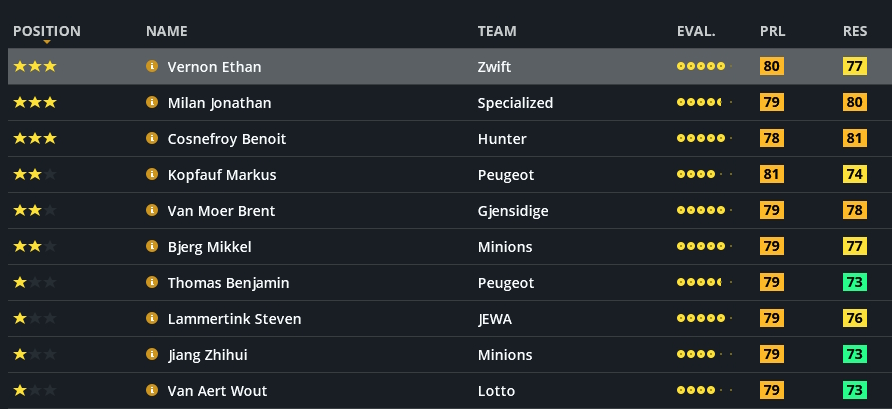The width and height of the screenshot is (892, 409).
Task: Select Milan Jonathan's Specialized team name
Action: (x=515, y=103)
